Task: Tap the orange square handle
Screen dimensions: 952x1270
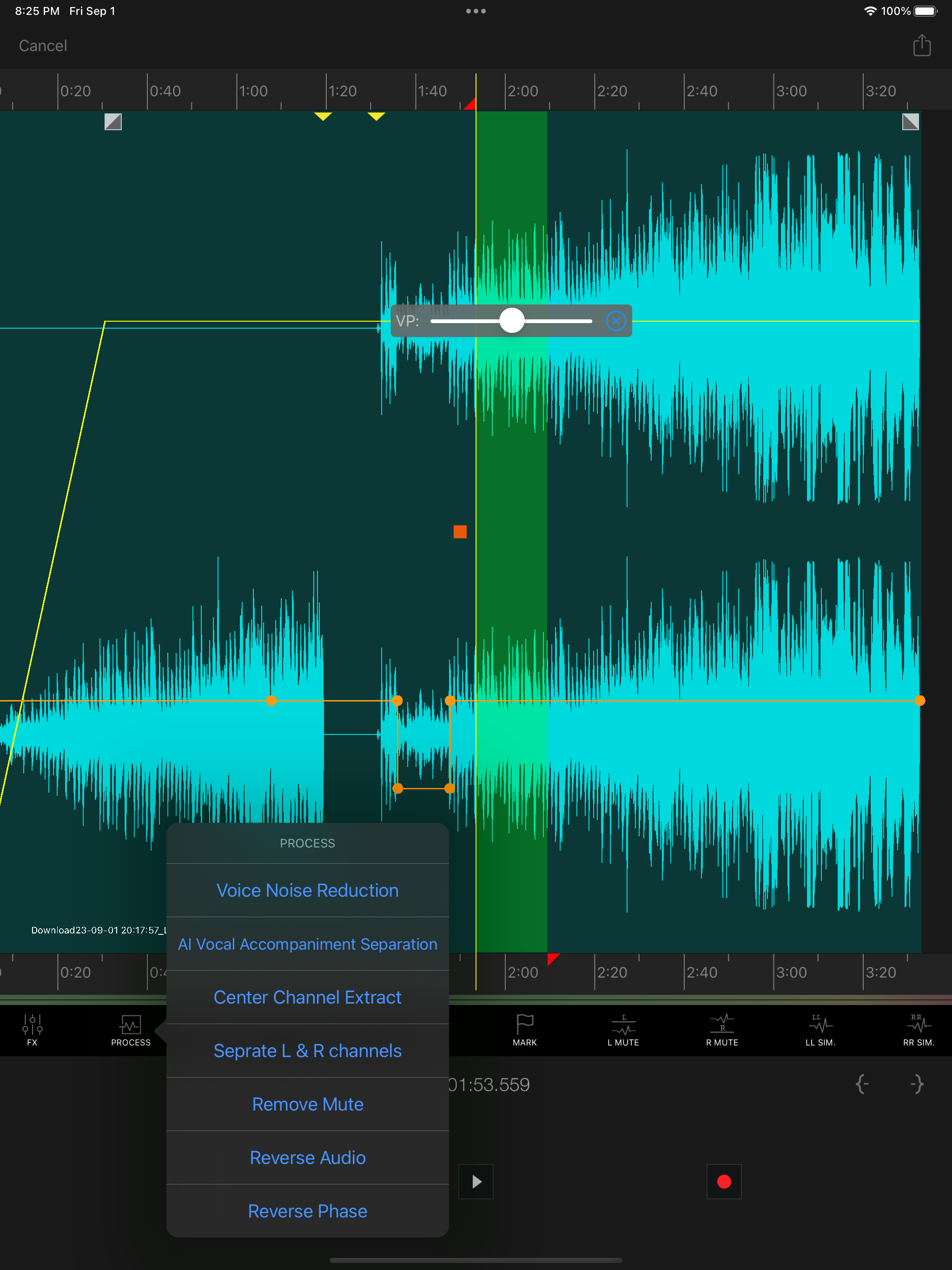Action: (460, 532)
